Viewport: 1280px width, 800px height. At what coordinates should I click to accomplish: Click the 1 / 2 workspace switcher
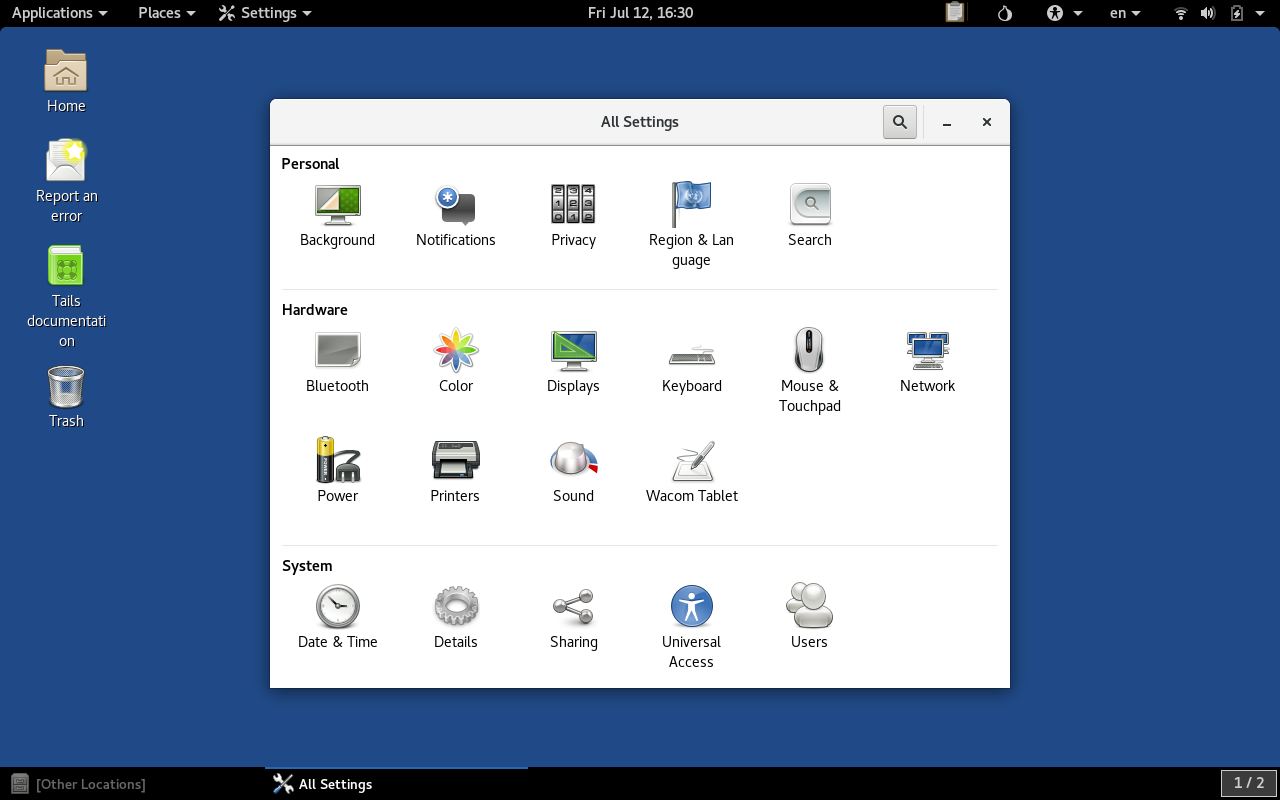(1249, 783)
